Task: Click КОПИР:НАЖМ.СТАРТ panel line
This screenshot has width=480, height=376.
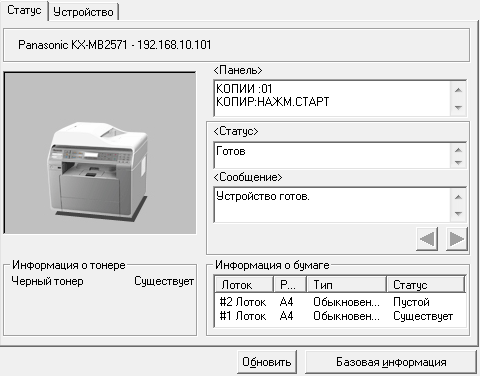Action: [x=273, y=101]
